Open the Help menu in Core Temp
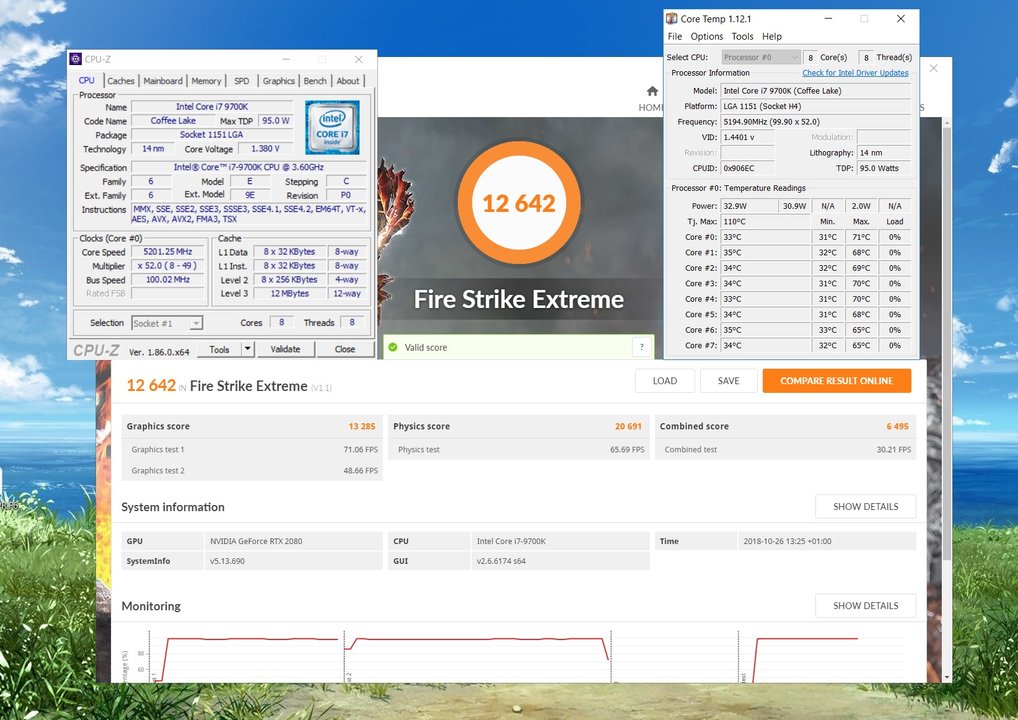Screen dimensions: 1018x720 pyautogui.click(x=772, y=36)
